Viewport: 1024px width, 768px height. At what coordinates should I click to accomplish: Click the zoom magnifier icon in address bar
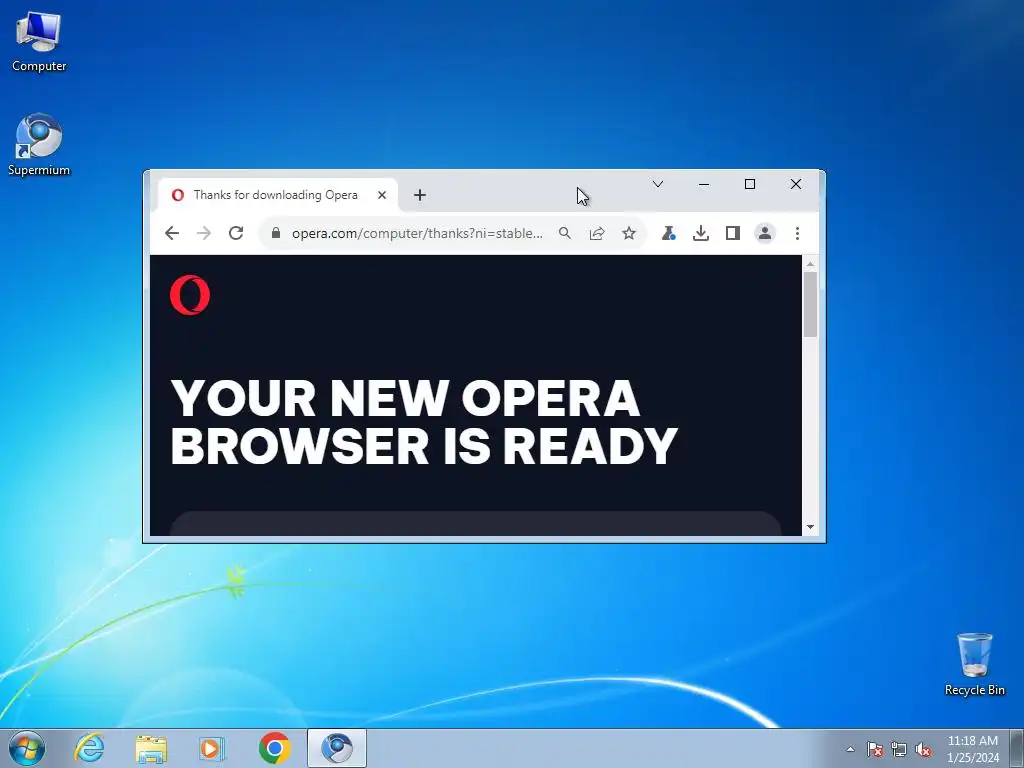(x=565, y=233)
